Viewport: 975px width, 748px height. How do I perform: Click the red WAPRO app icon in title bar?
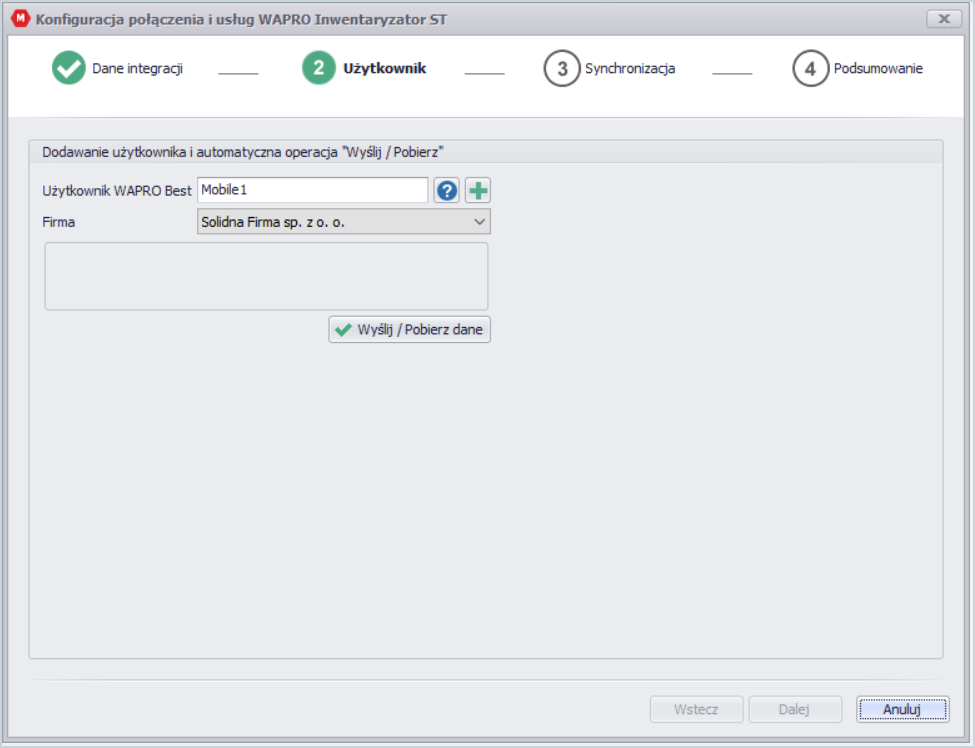coord(21,19)
